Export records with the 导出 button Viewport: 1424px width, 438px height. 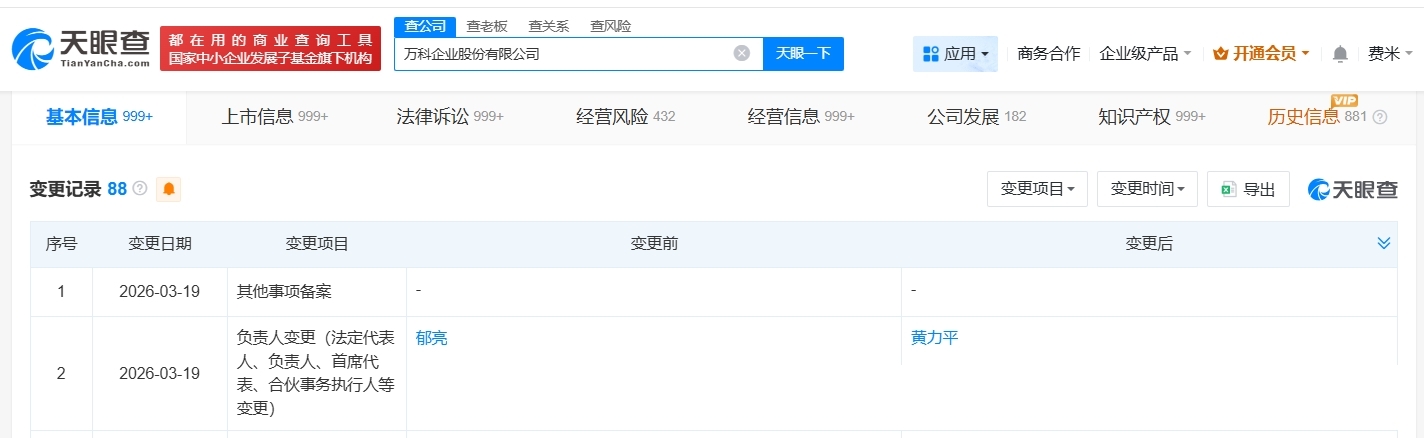(1248, 189)
